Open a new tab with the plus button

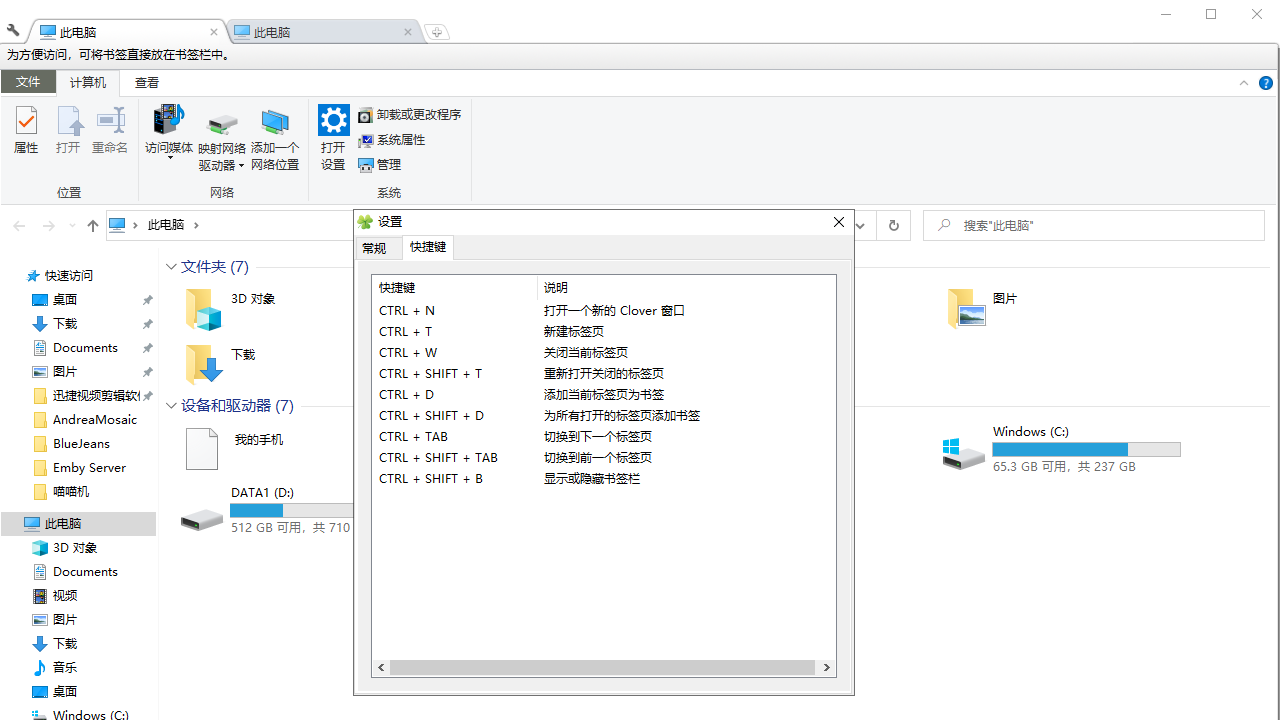tap(437, 31)
